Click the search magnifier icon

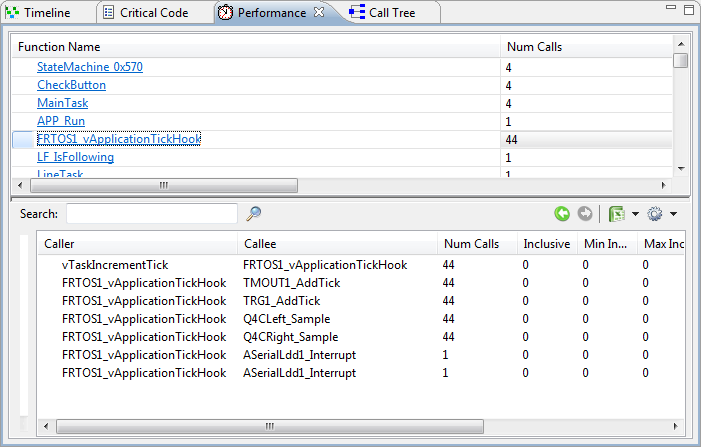[x=254, y=213]
